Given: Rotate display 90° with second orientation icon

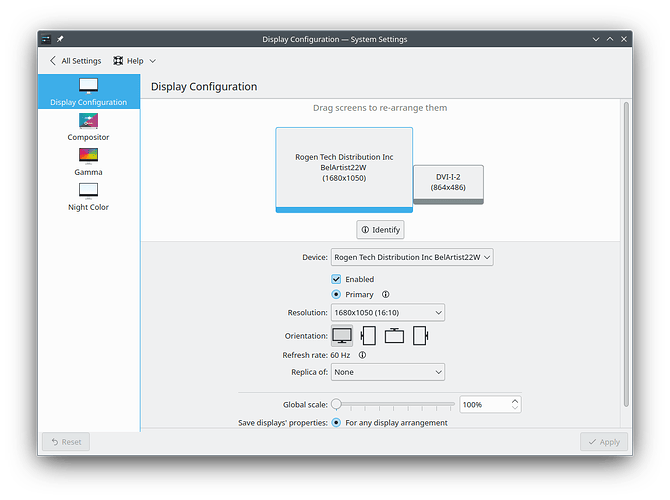Looking at the screenshot, I should [368, 335].
